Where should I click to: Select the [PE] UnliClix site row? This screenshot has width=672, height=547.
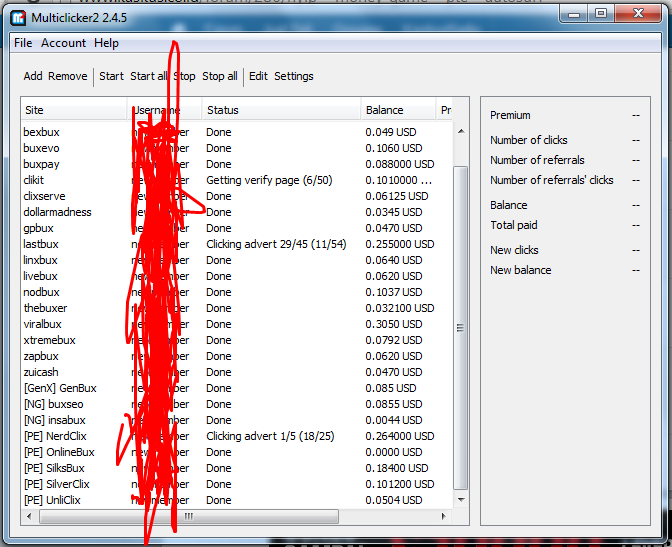pyautogui.click(x=237, y=500)
